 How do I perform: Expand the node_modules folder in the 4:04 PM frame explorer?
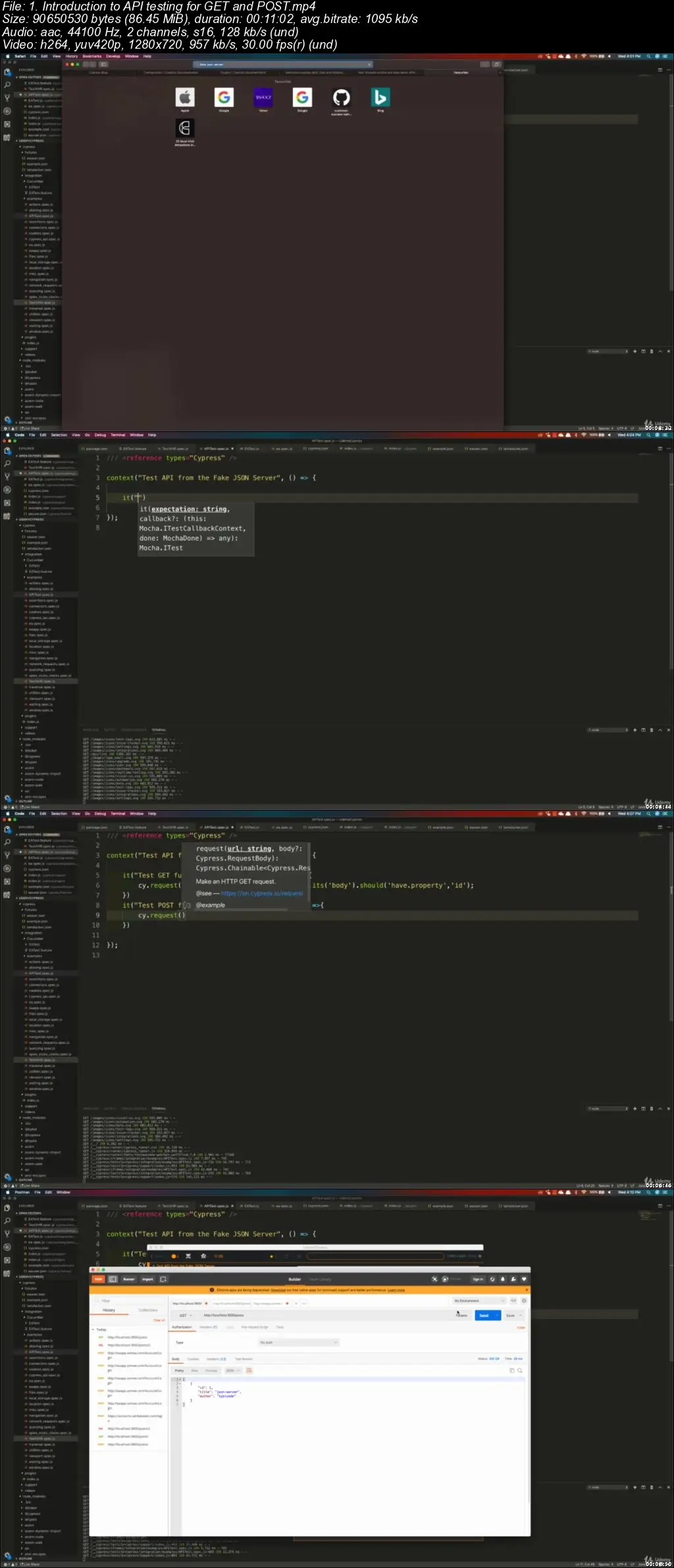coord(34,739)
